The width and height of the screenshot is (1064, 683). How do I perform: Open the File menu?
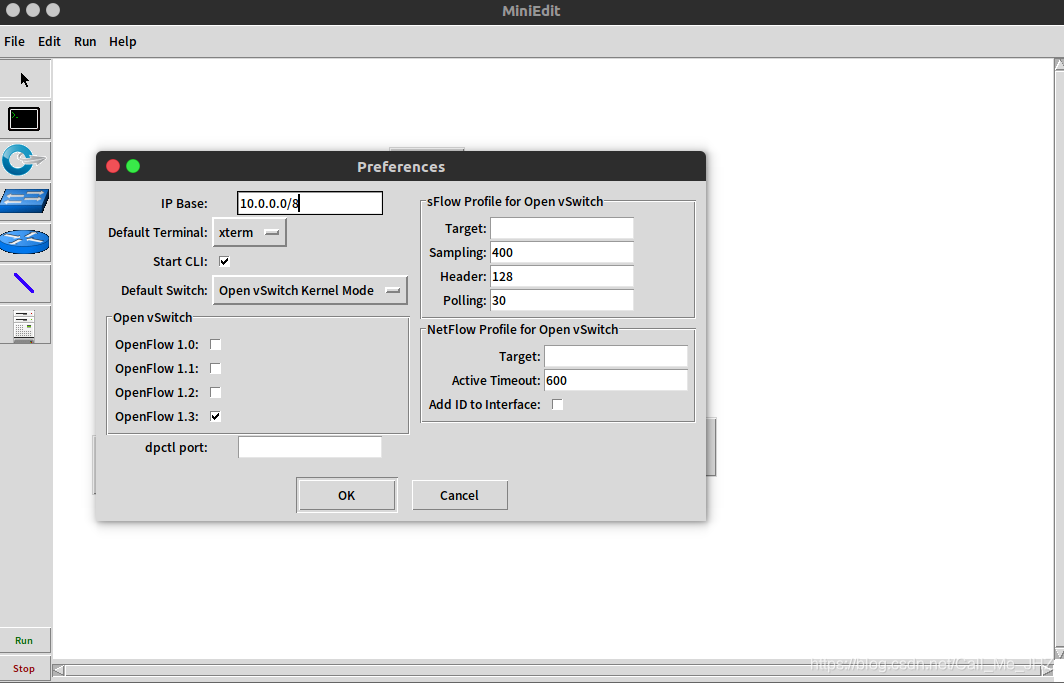(14, 41)
